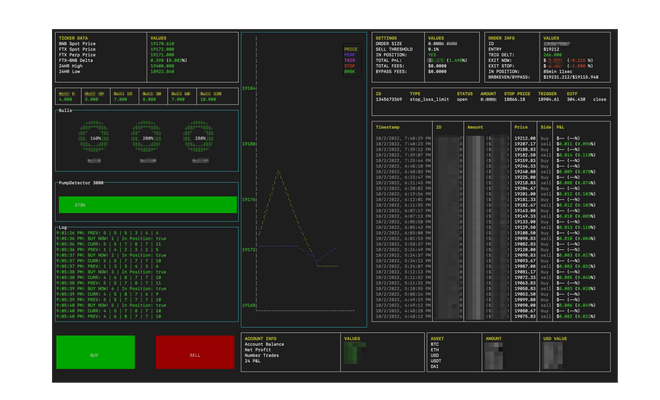Click FTX spot value 19172.000
This screenshot has width=660, height=400.
pyautogui.click(x=162, y=49)
